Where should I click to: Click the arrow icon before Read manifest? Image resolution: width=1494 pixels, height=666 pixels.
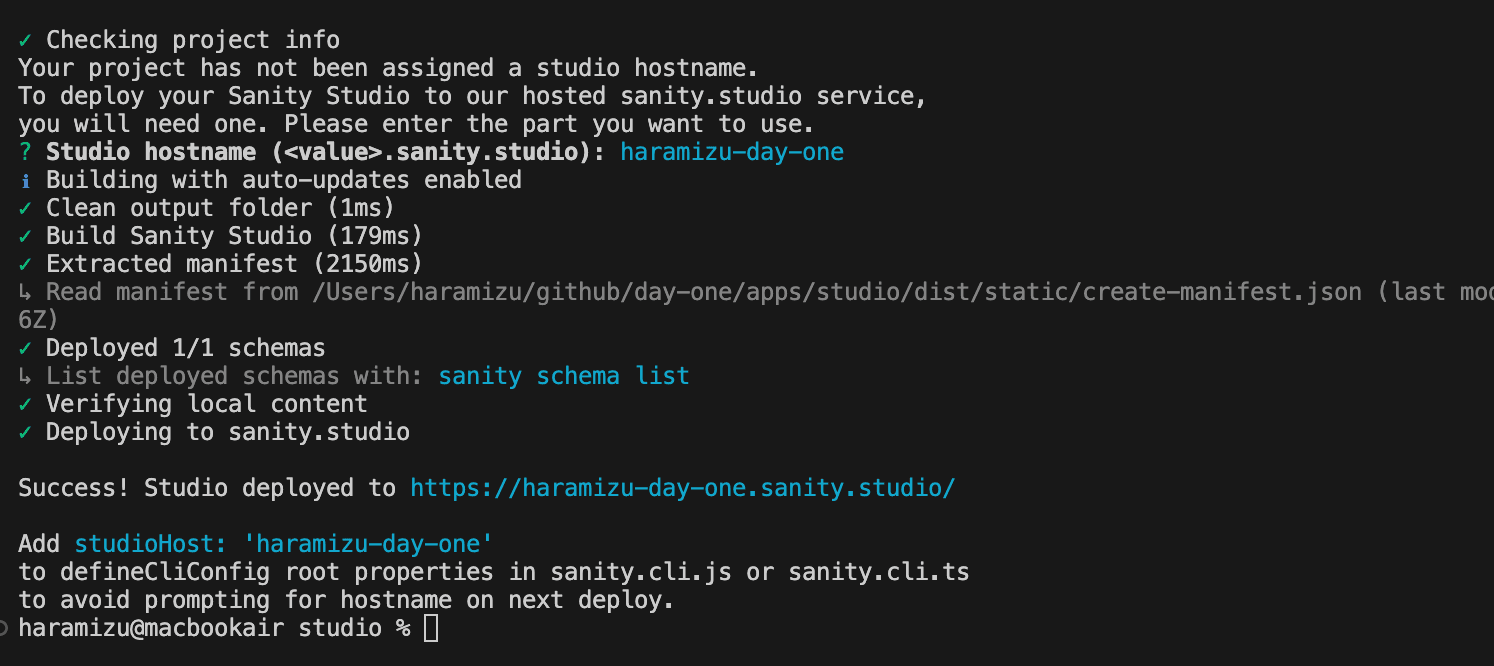click(25, 292)
